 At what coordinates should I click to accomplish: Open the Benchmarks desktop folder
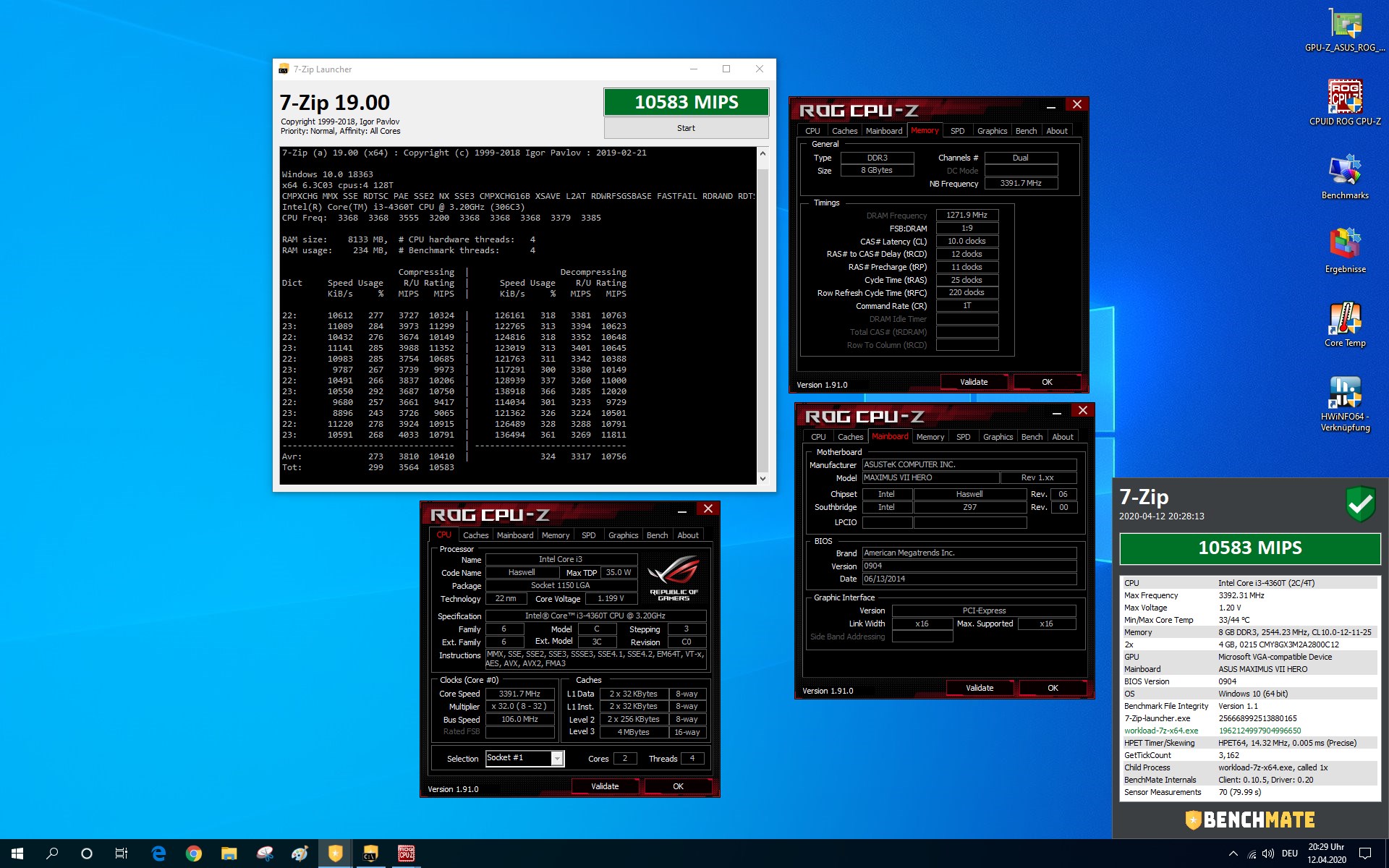(x=1345, y=176)
